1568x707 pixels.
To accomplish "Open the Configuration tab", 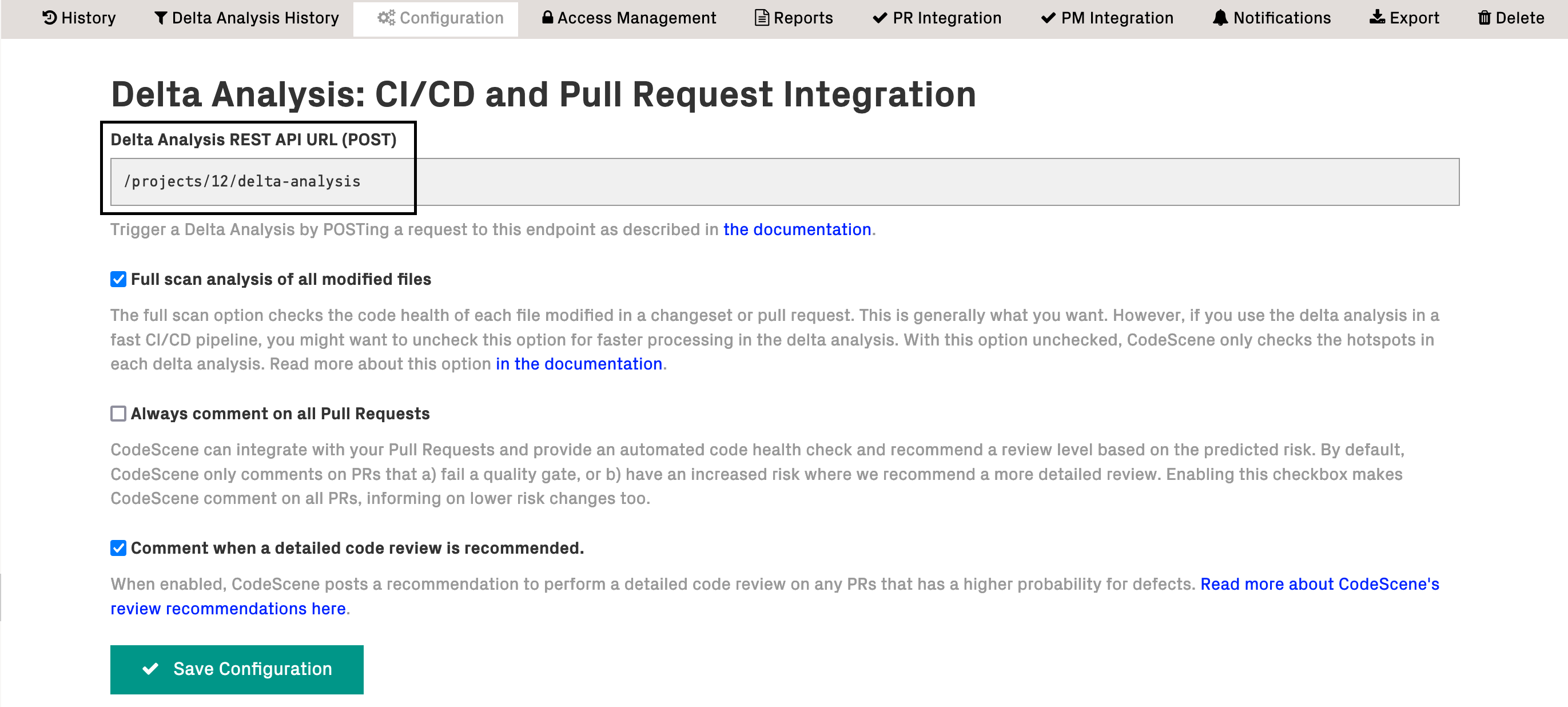I will coord(436,19).
